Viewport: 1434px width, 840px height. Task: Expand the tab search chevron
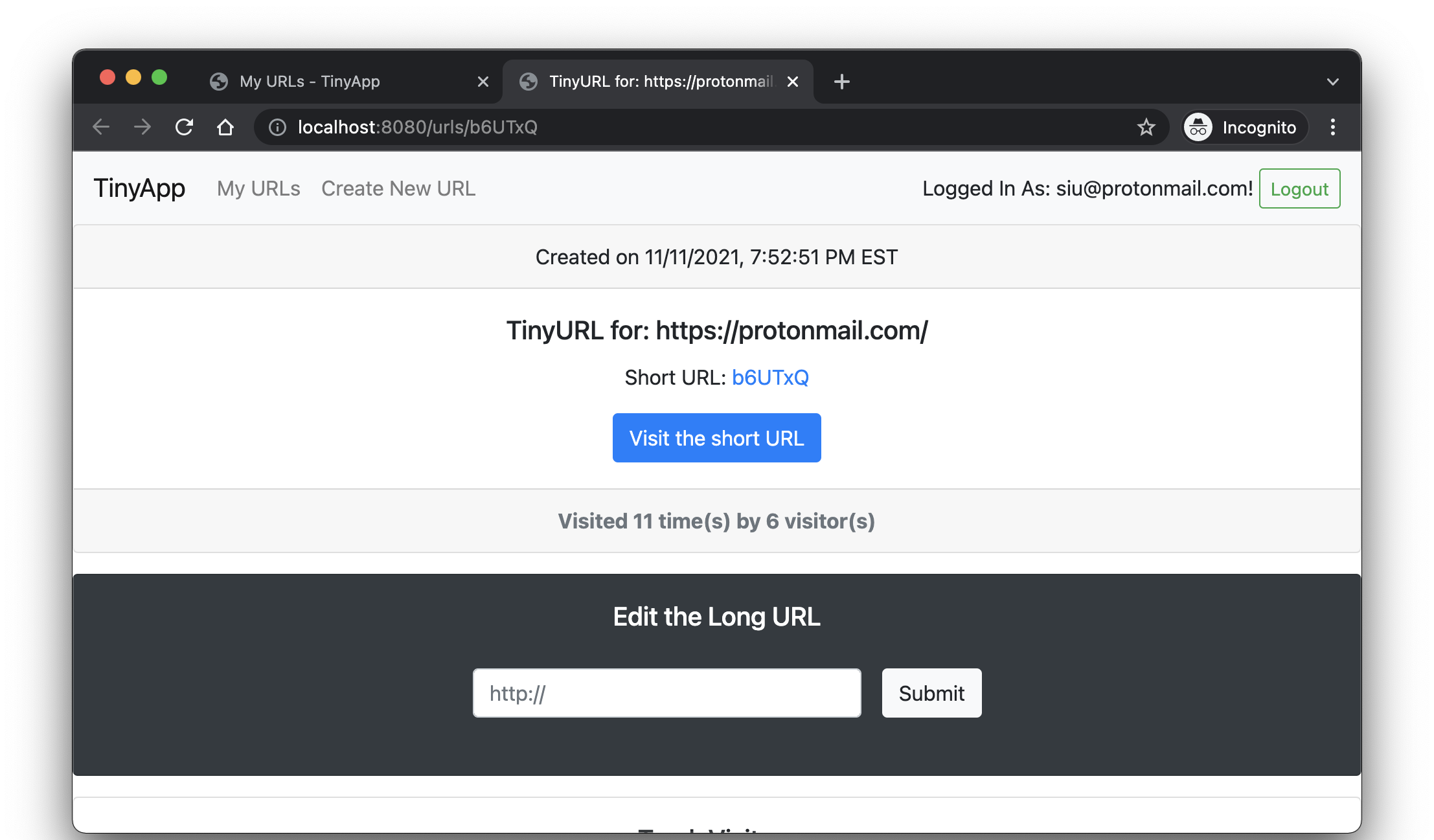(x=1332, y=82)
